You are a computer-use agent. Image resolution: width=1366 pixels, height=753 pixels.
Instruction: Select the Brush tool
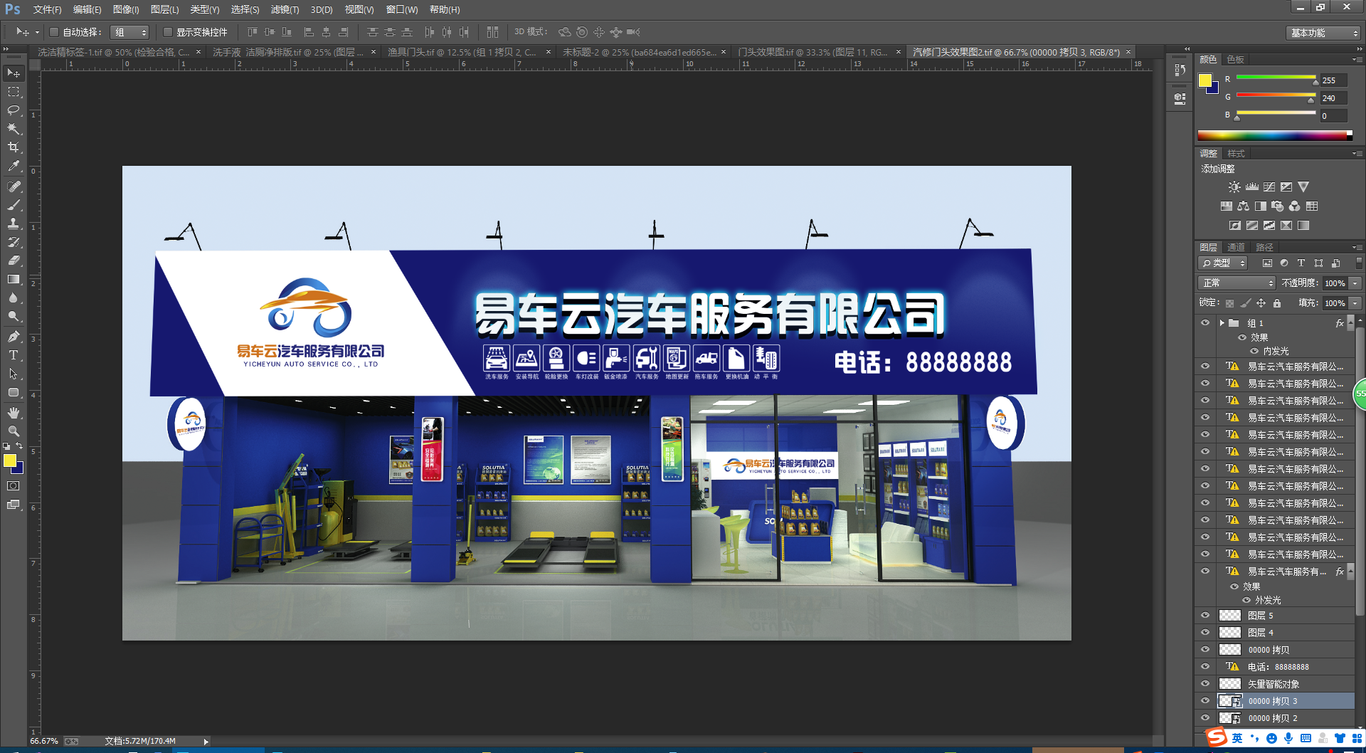[13, 205]
